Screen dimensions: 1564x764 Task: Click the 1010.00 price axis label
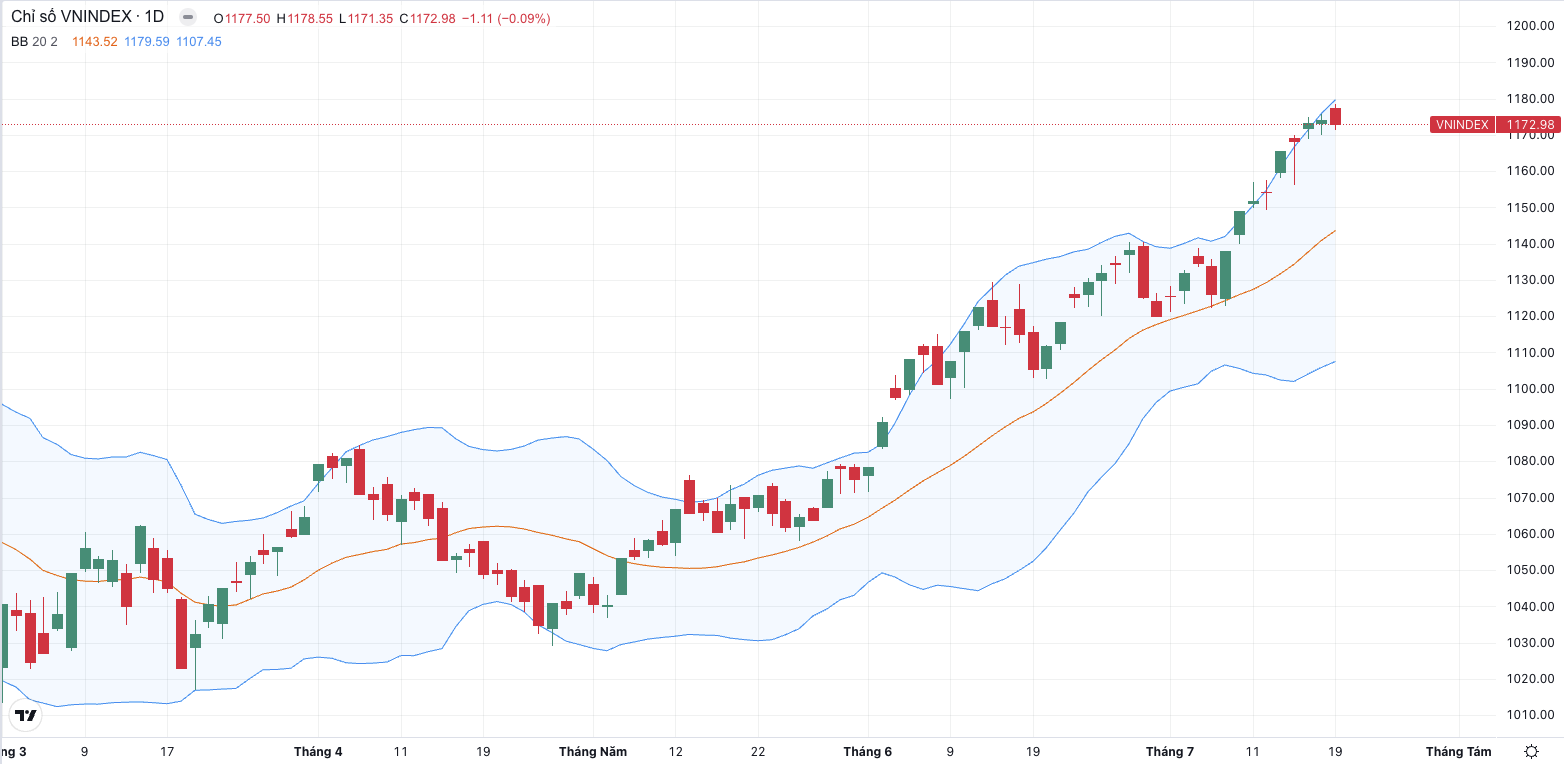click(x=1530, y=715)
